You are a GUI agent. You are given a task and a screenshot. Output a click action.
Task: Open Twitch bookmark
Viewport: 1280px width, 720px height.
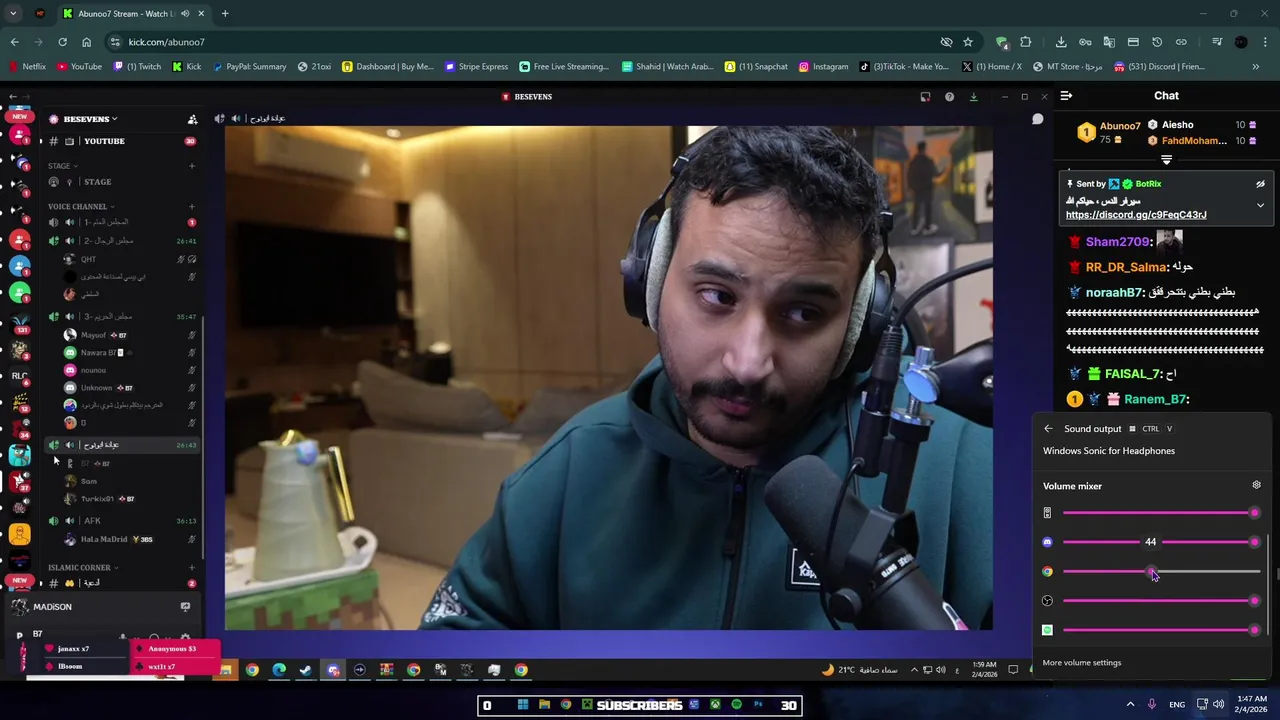coord(137,67)
